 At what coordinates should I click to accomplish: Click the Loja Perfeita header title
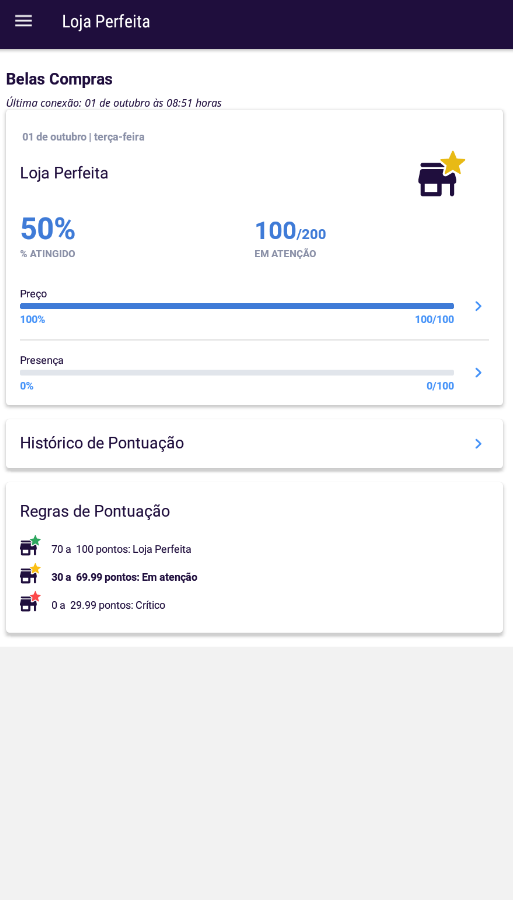106,22
